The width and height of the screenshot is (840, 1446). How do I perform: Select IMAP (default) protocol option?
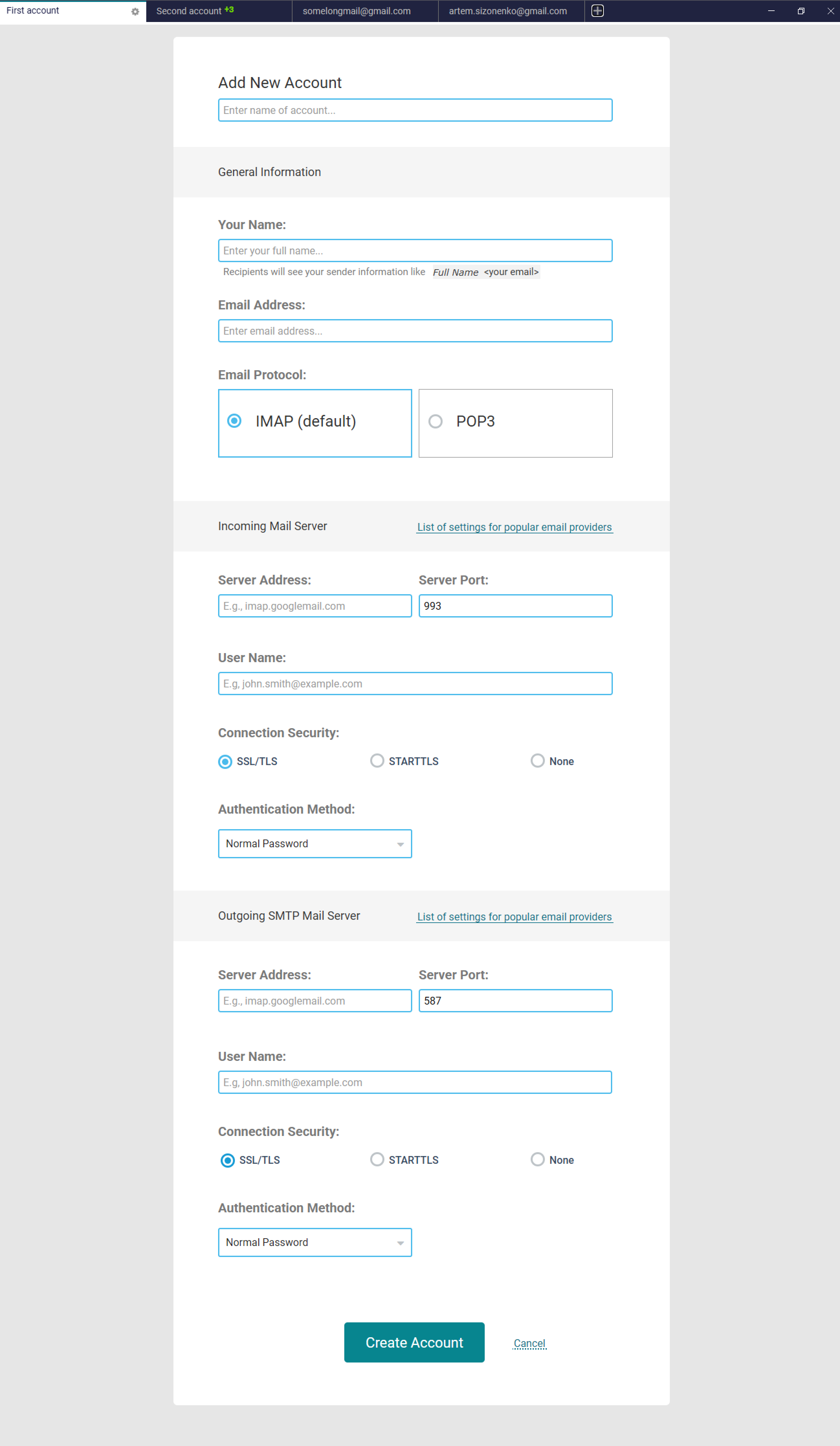234,421
